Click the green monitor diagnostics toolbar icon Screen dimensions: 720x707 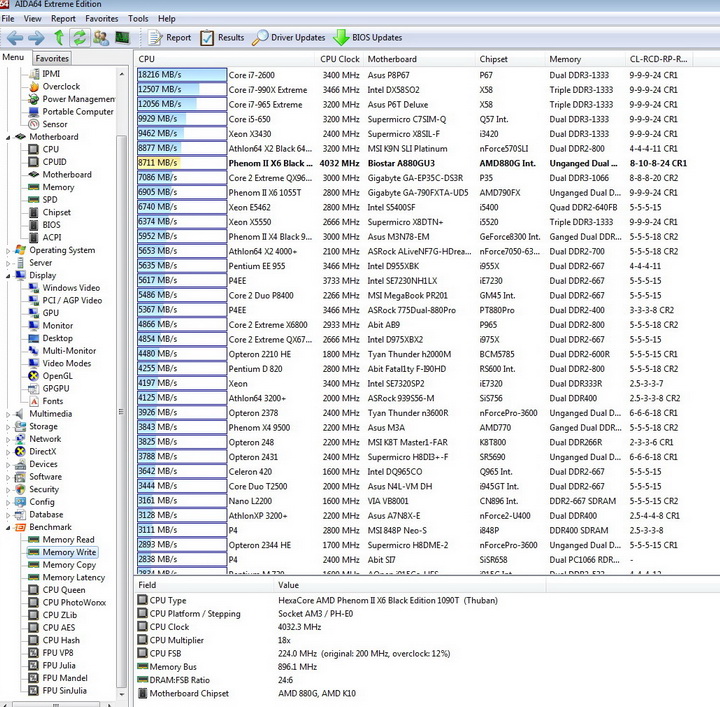pyautogui.click(x=122, y=38)
